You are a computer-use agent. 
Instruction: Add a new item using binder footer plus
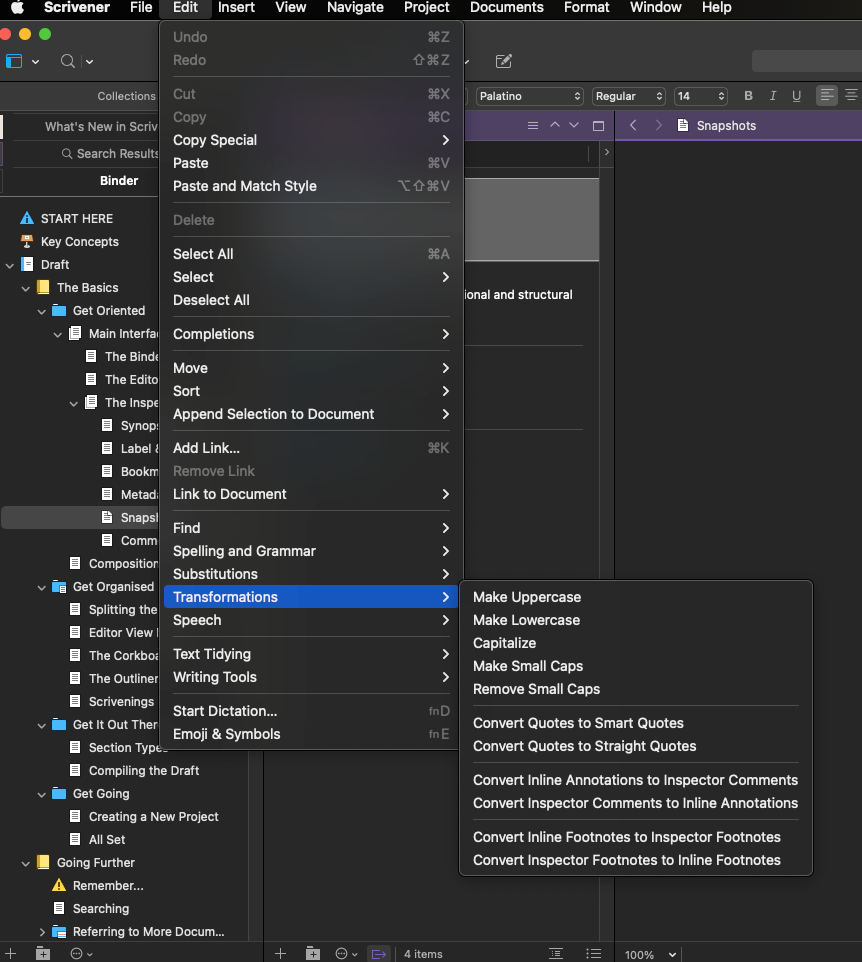coord(10,953)
